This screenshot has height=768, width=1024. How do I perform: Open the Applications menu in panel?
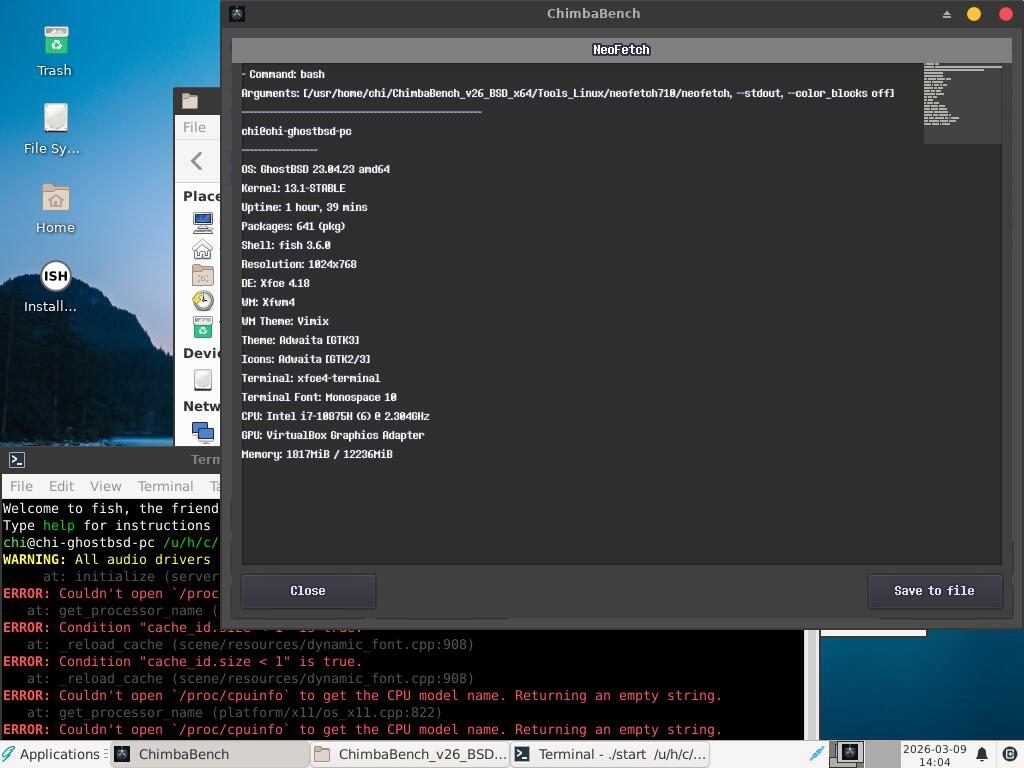click(54, 754)
